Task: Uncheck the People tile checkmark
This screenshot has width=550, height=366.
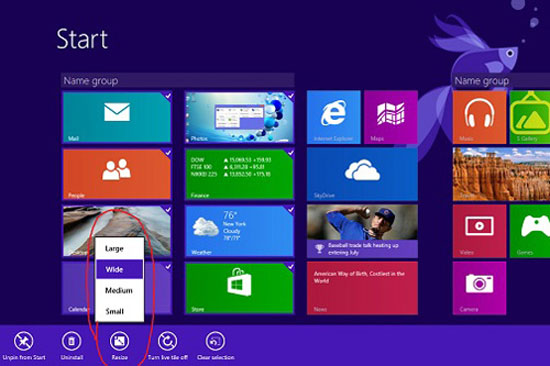Action: [x=168, y=152]
